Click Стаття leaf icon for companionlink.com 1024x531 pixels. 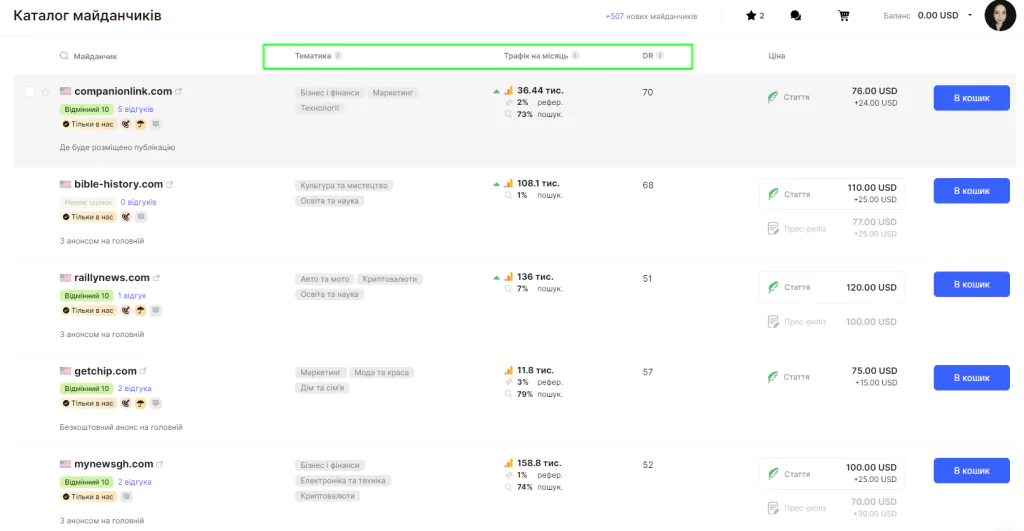pos(773,97)
